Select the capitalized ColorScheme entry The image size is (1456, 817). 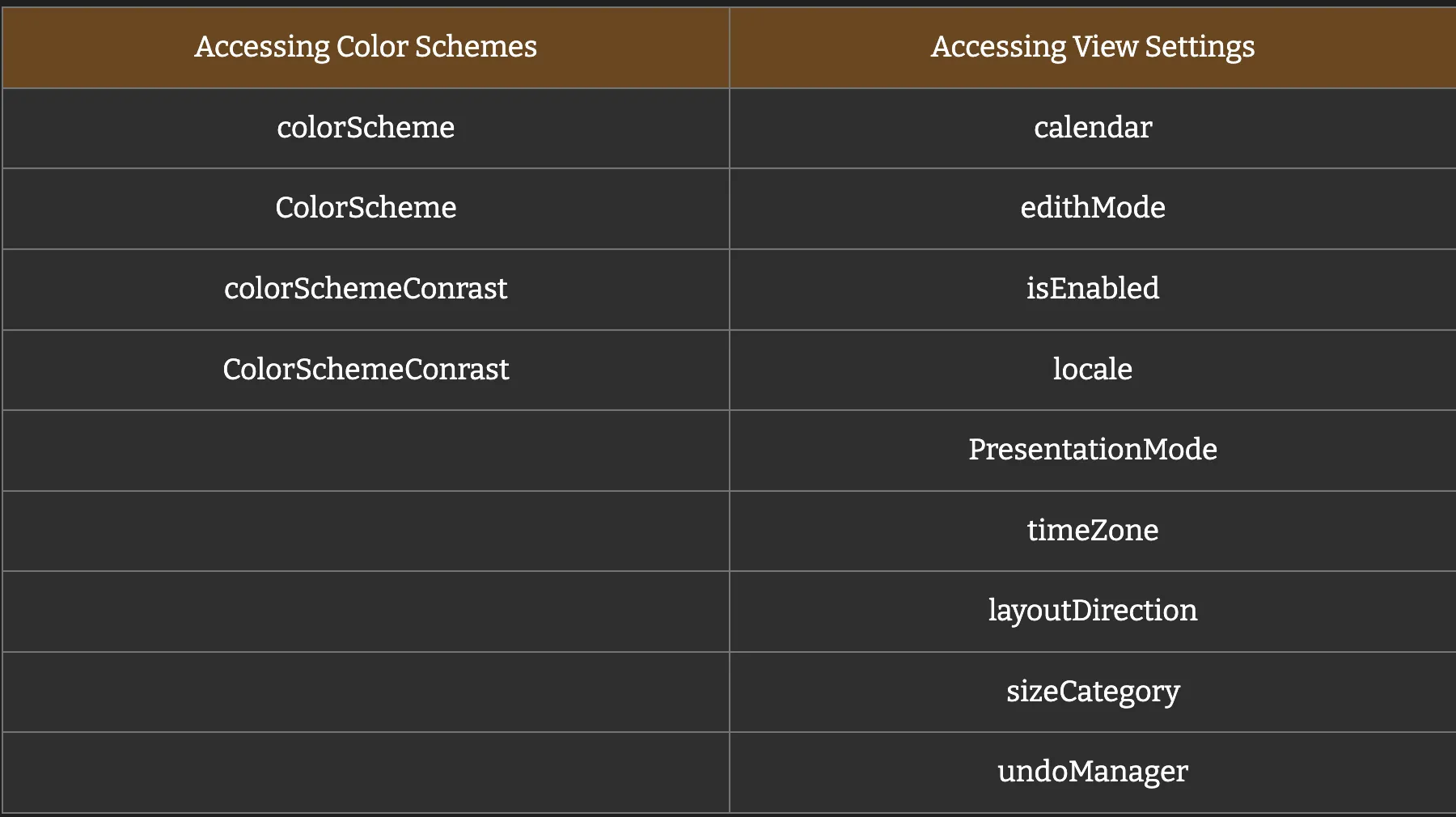[366, 208]
